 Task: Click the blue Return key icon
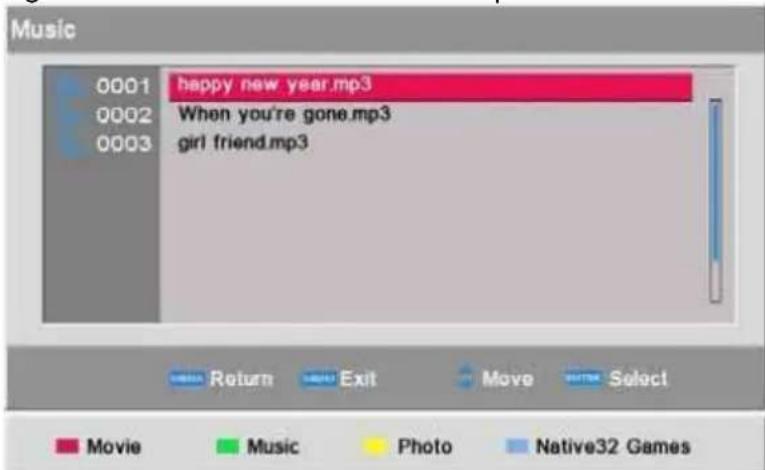pyautogui.click(x=186, y=379)
